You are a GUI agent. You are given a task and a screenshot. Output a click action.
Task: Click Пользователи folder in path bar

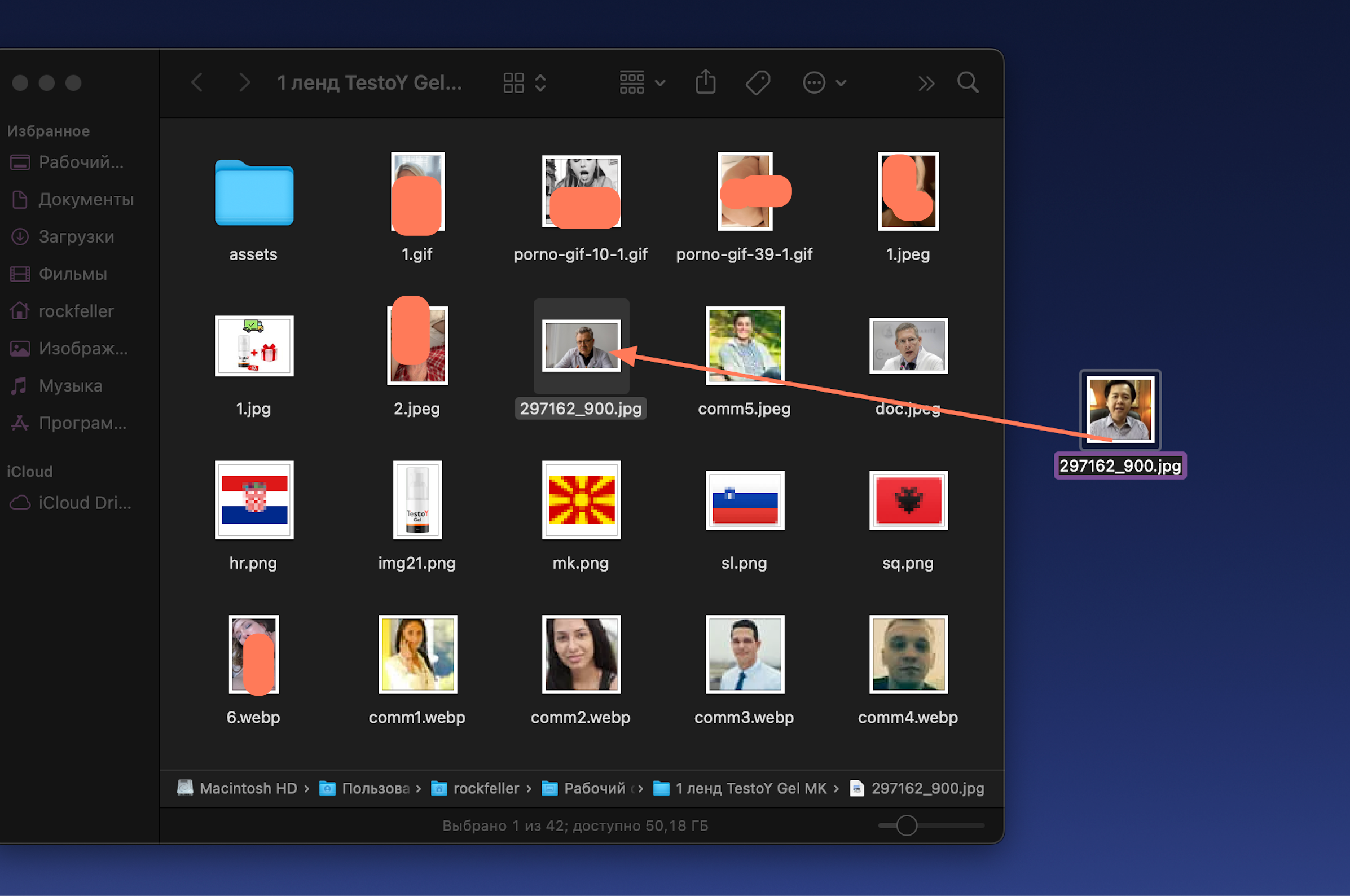[365, 789]
